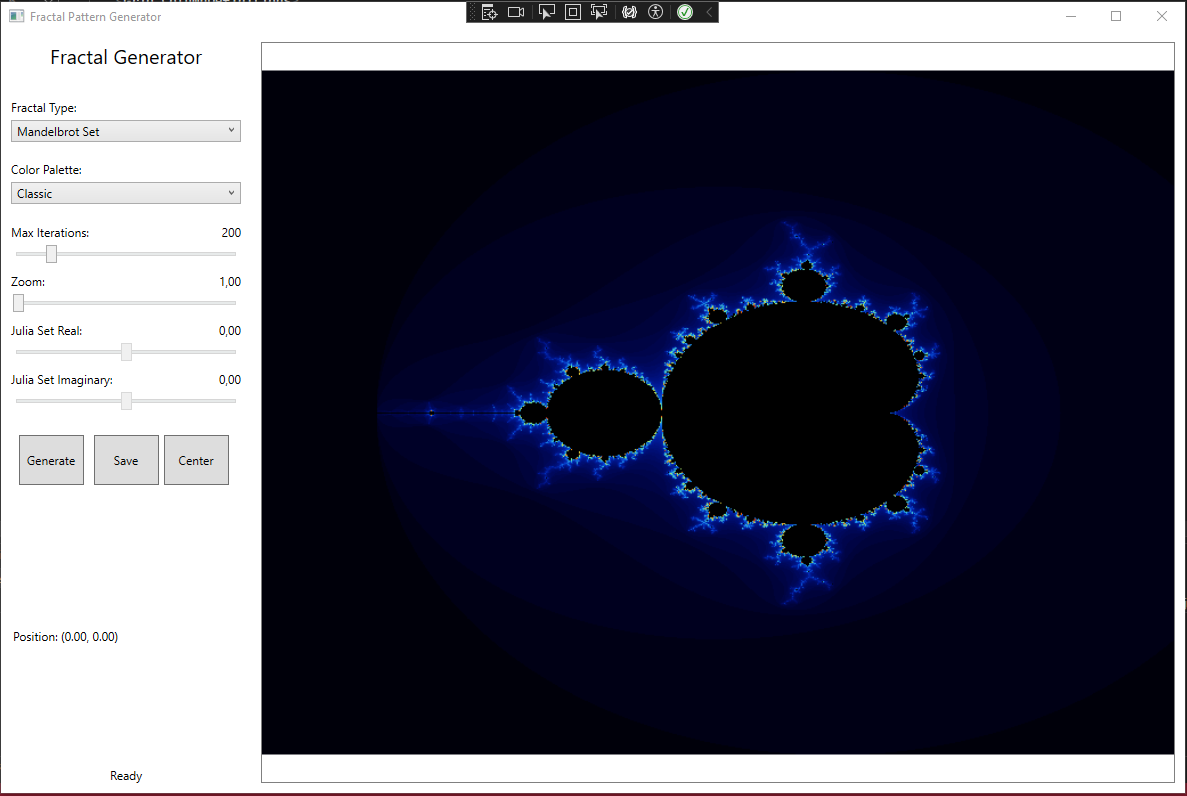Open the Color Palette dropdown
Screen dimensions: 1187x796
point(125,193)
